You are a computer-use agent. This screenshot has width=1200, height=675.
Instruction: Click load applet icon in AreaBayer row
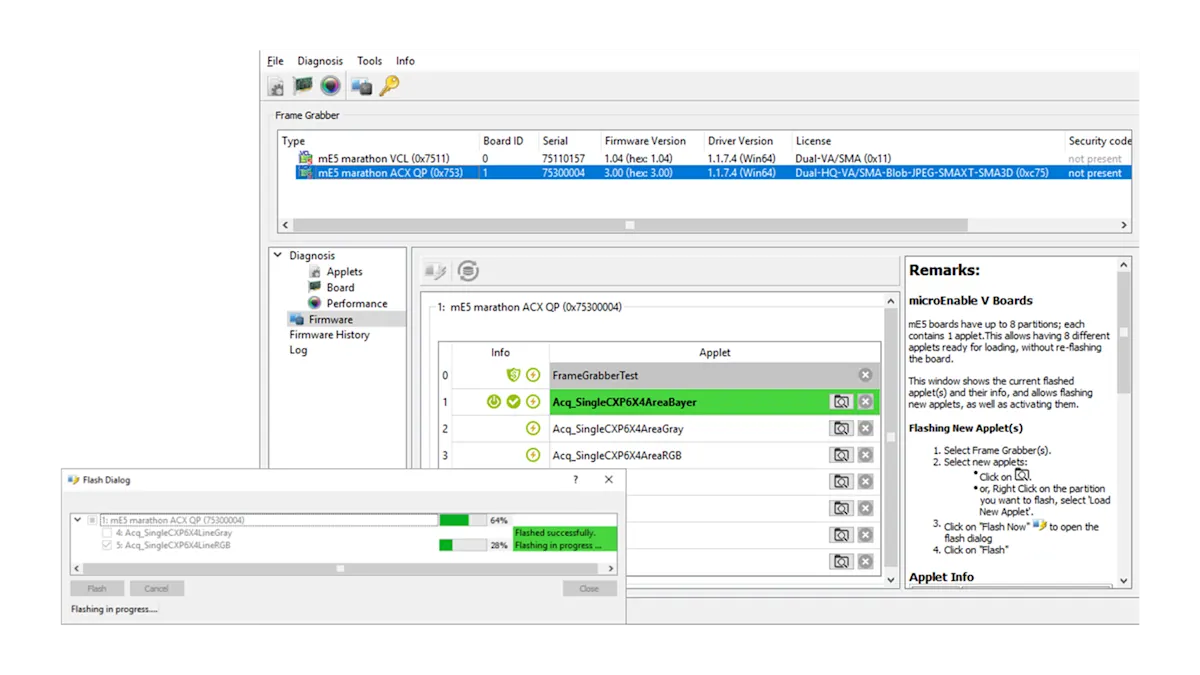pos(842,402)
